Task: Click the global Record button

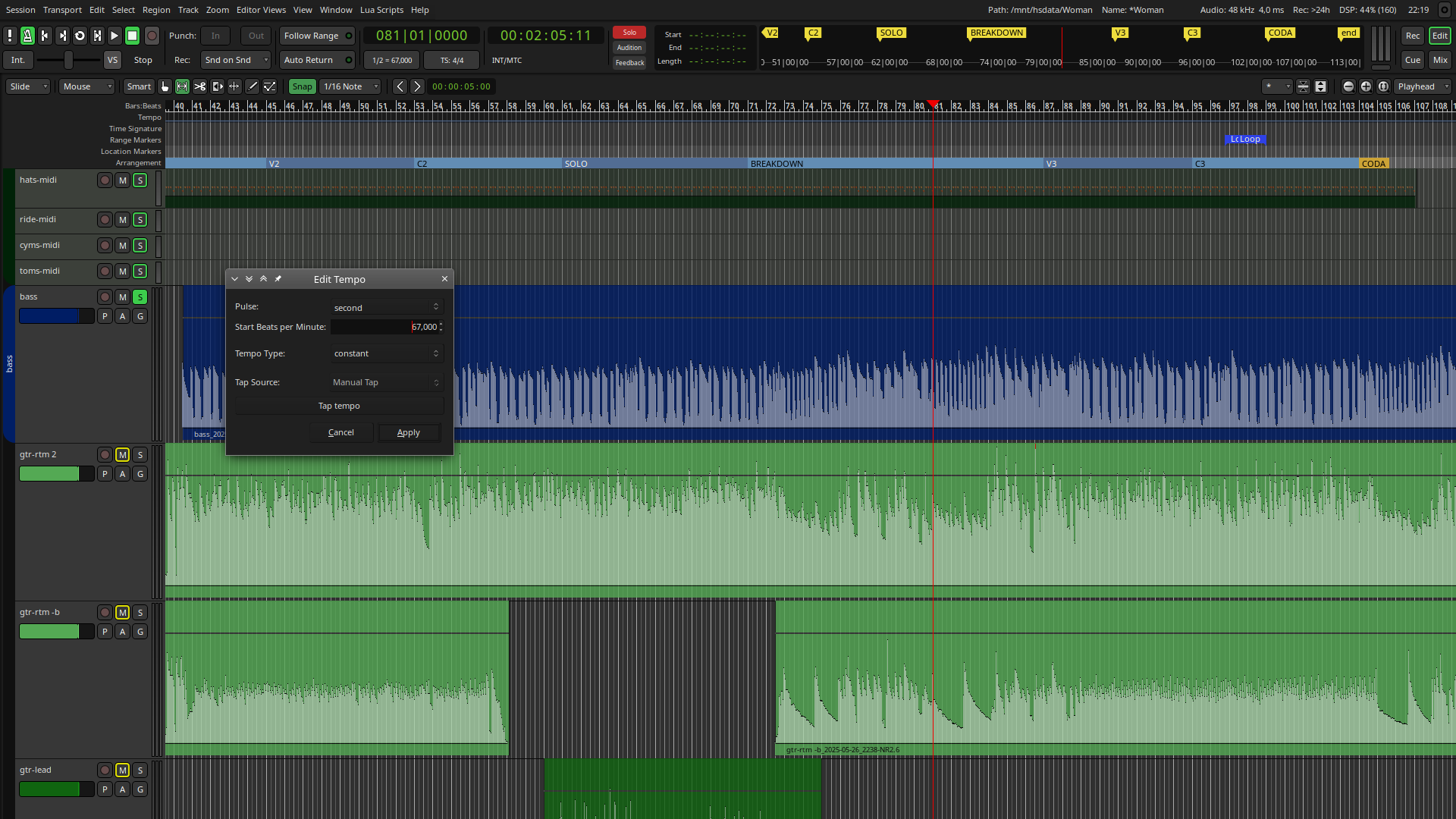Action: coord(152,36)
